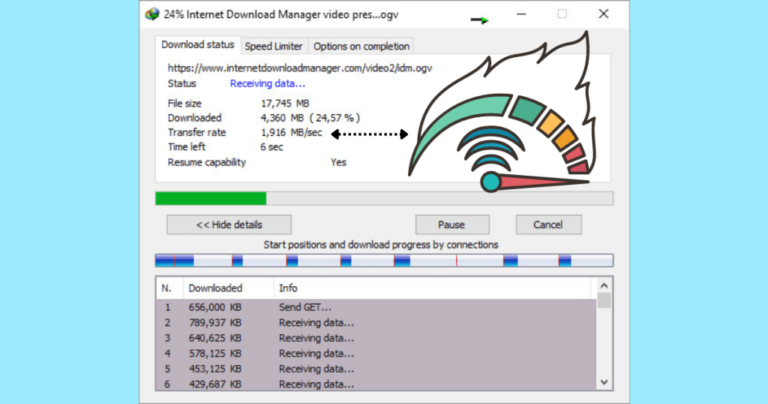Open the Options on completion tab

(361, 46)
